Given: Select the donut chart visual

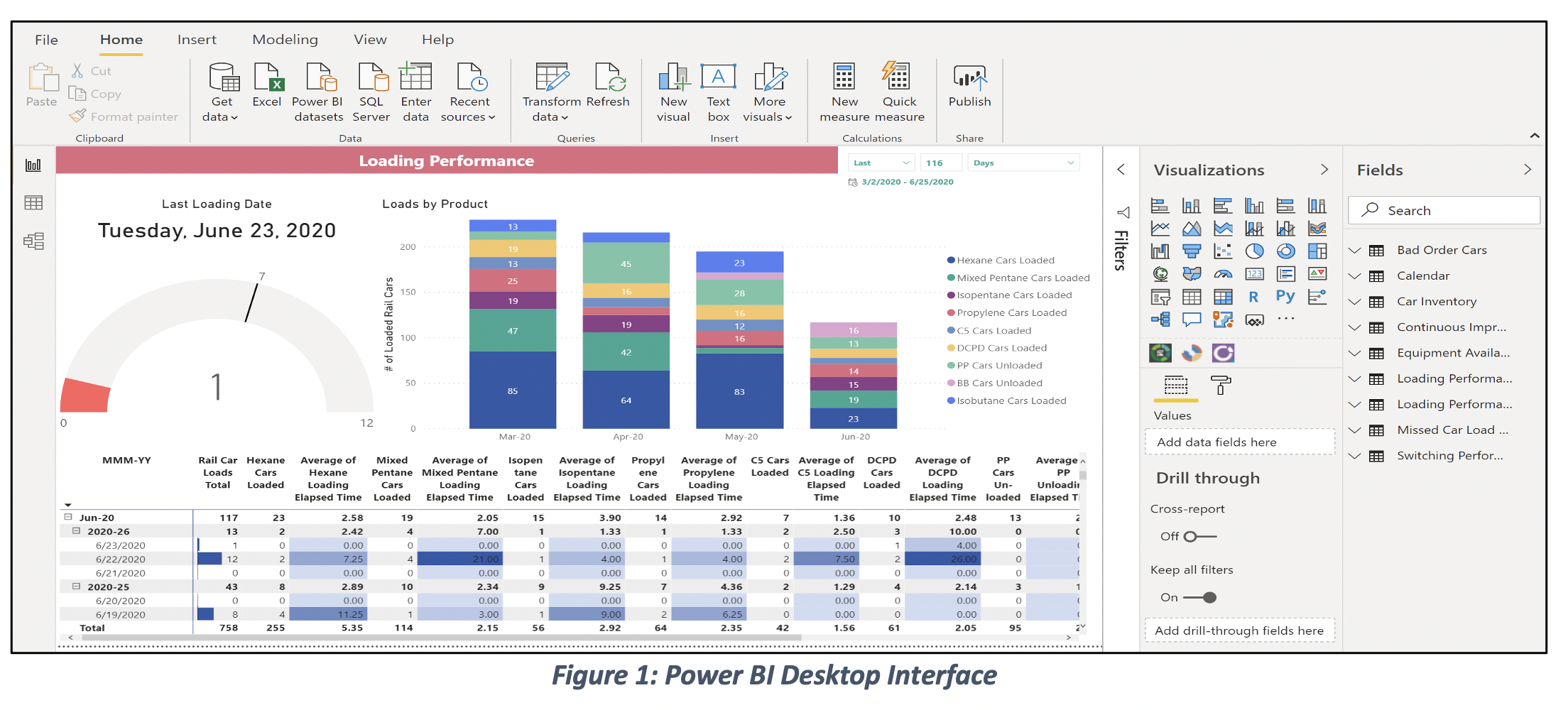Looking at the screenshot, I should pos(1285,251).
